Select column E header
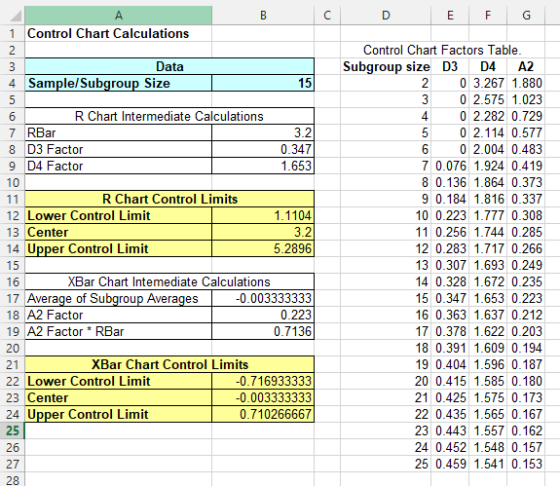The image size is (560, 486). click(x=450, y=15)
